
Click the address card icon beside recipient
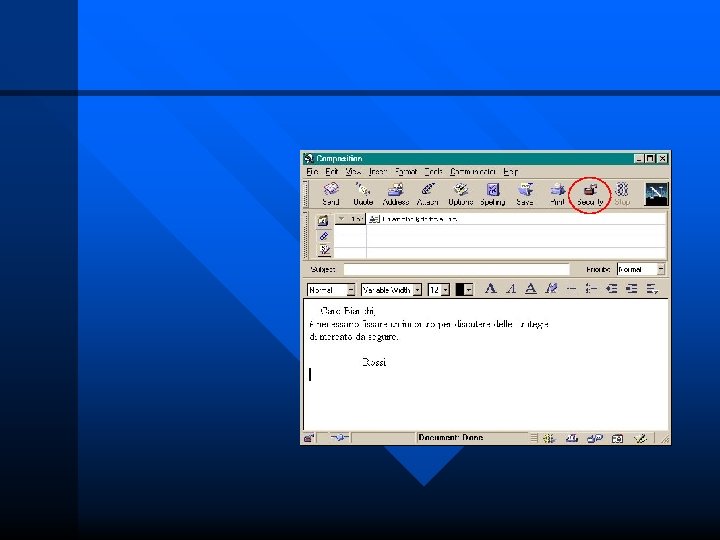tap(374, 219)
